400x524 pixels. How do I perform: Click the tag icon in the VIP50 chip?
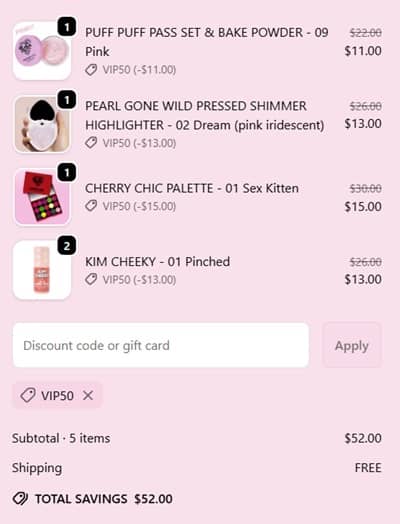(x=28, y=395)
